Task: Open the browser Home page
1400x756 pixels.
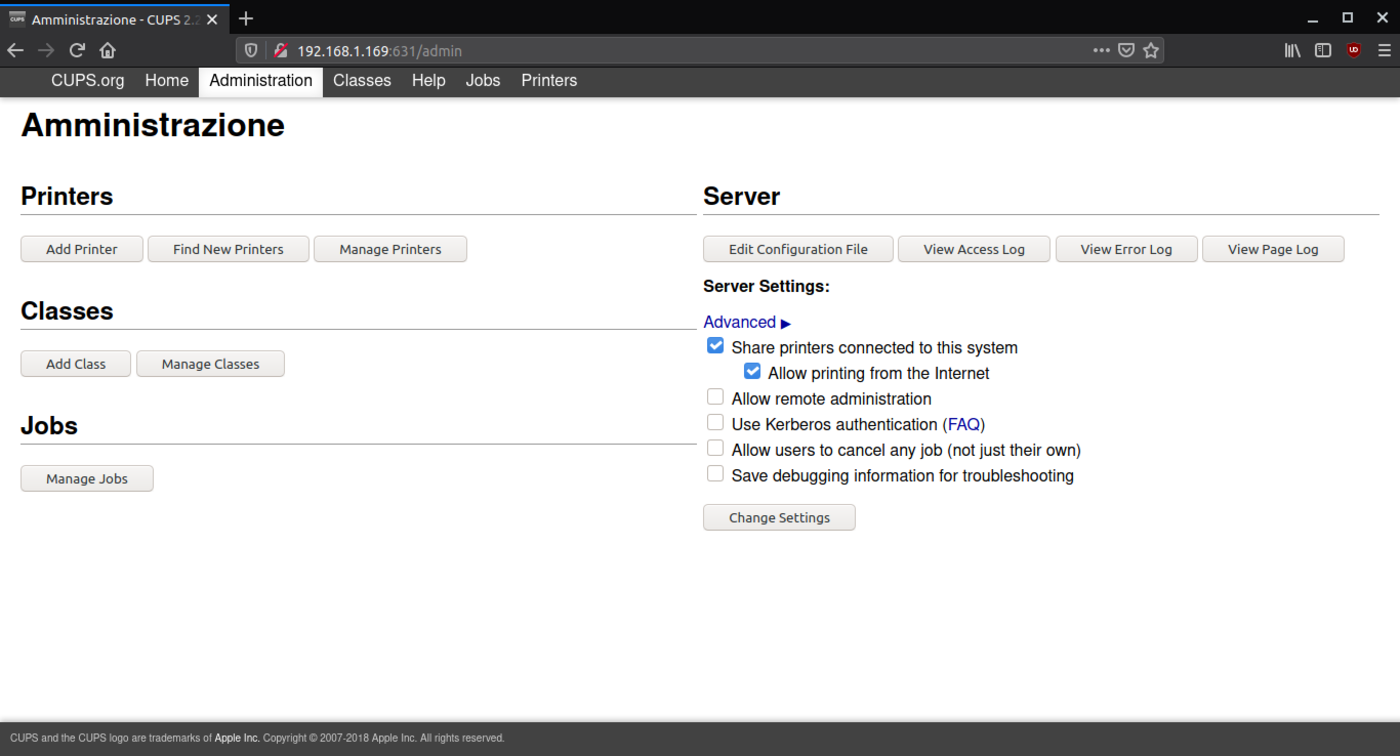Action: [x=107, y=50]
